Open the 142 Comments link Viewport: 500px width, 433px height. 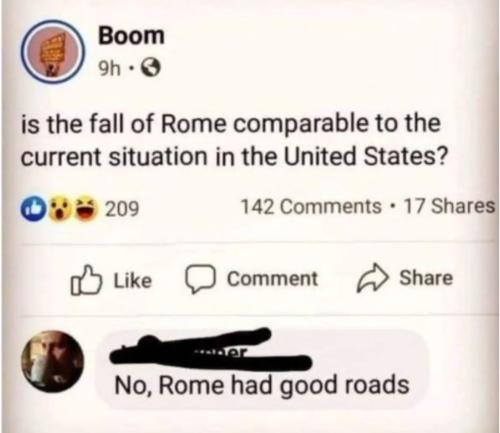tap(311, 206)
